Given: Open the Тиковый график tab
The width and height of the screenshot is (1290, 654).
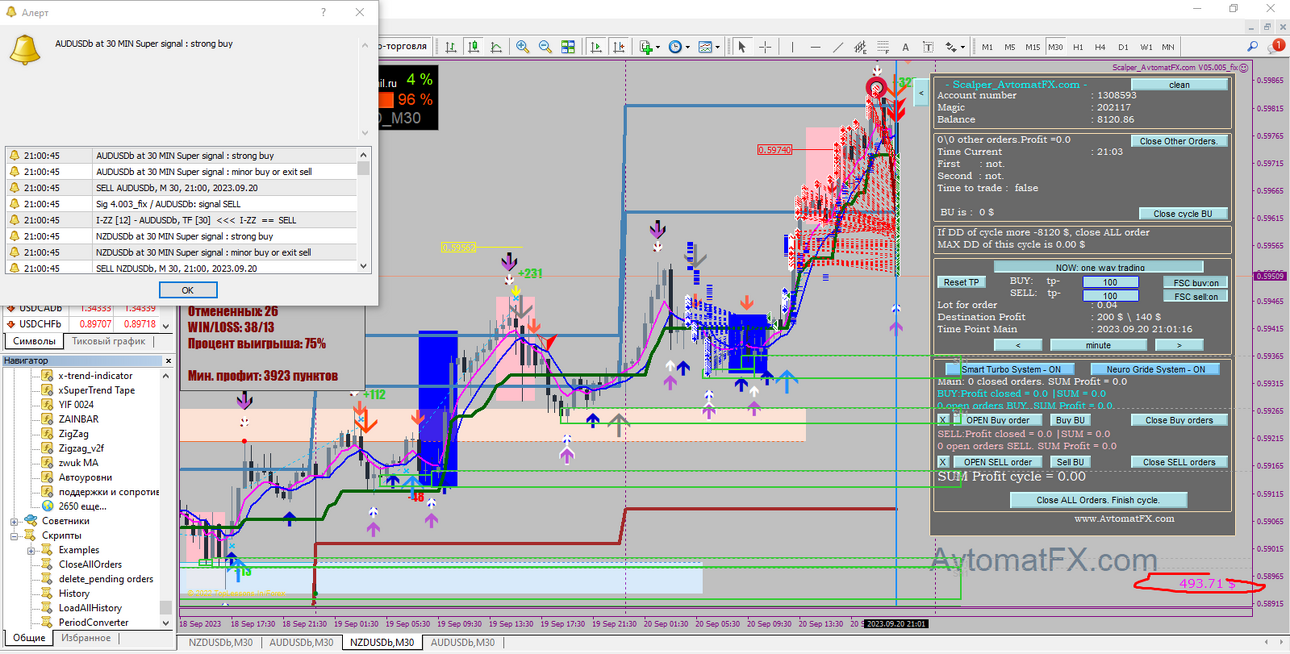Looking at the screenshot, I should point(108,340).
